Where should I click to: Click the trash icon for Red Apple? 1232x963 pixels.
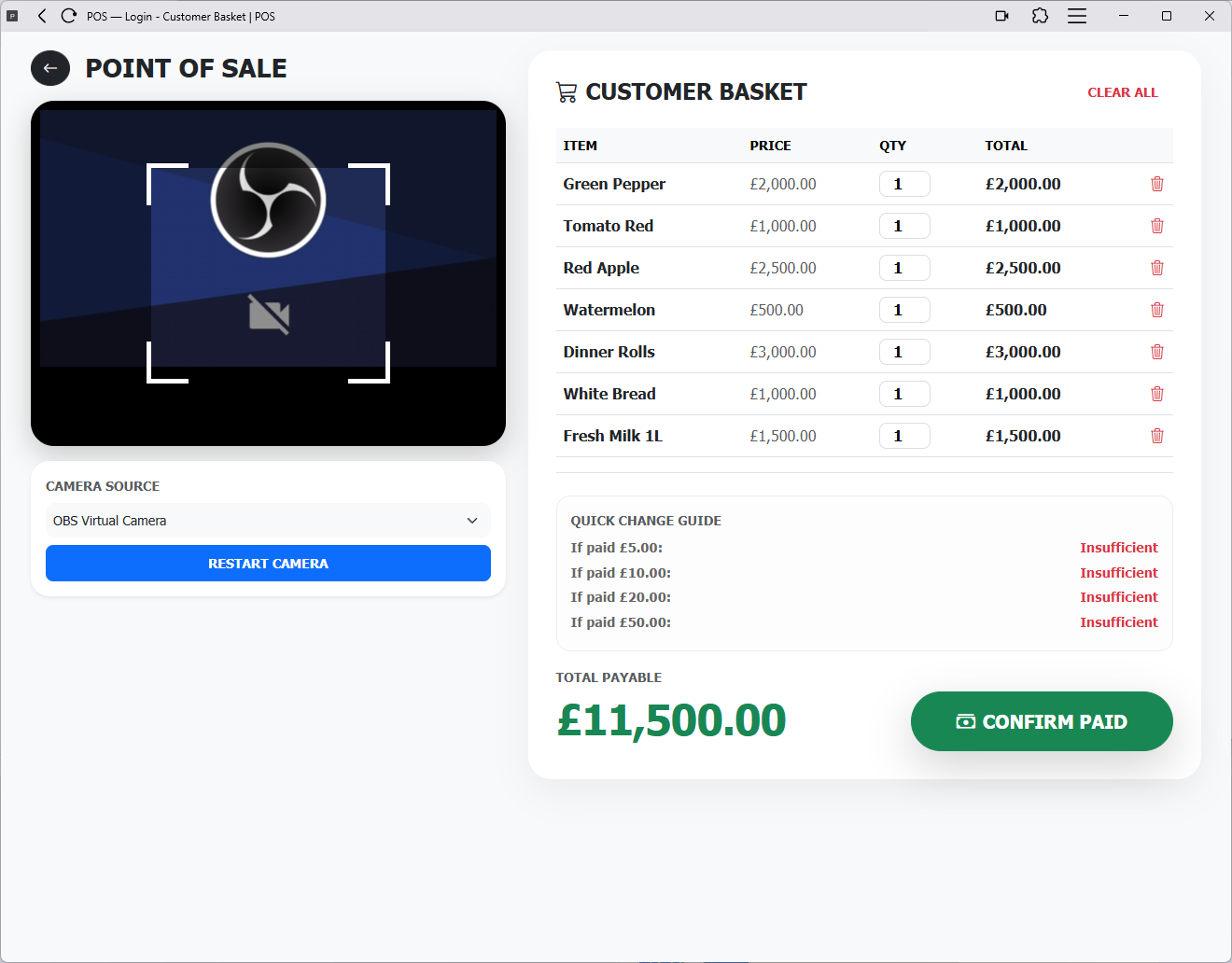point(1156,268)
